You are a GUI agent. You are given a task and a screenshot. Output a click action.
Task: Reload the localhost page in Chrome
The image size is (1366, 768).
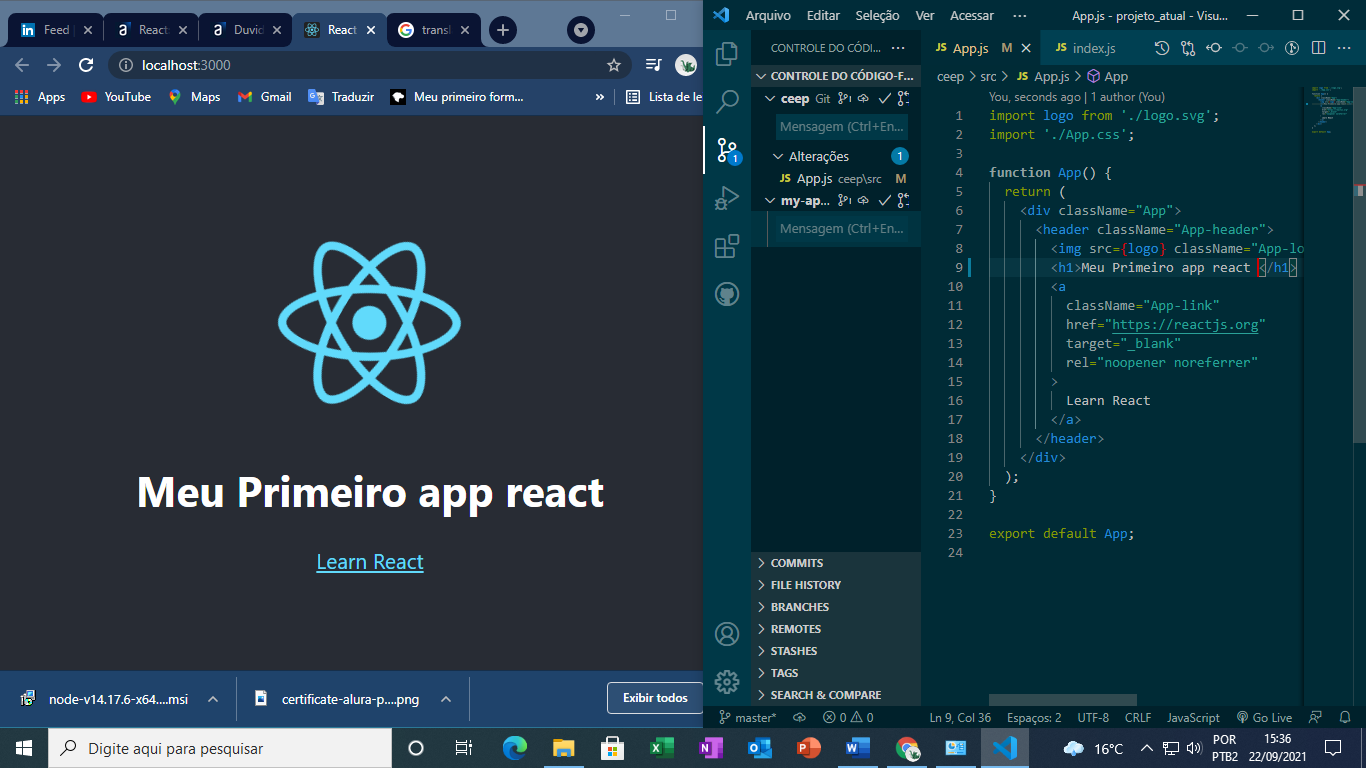point(86,65)
